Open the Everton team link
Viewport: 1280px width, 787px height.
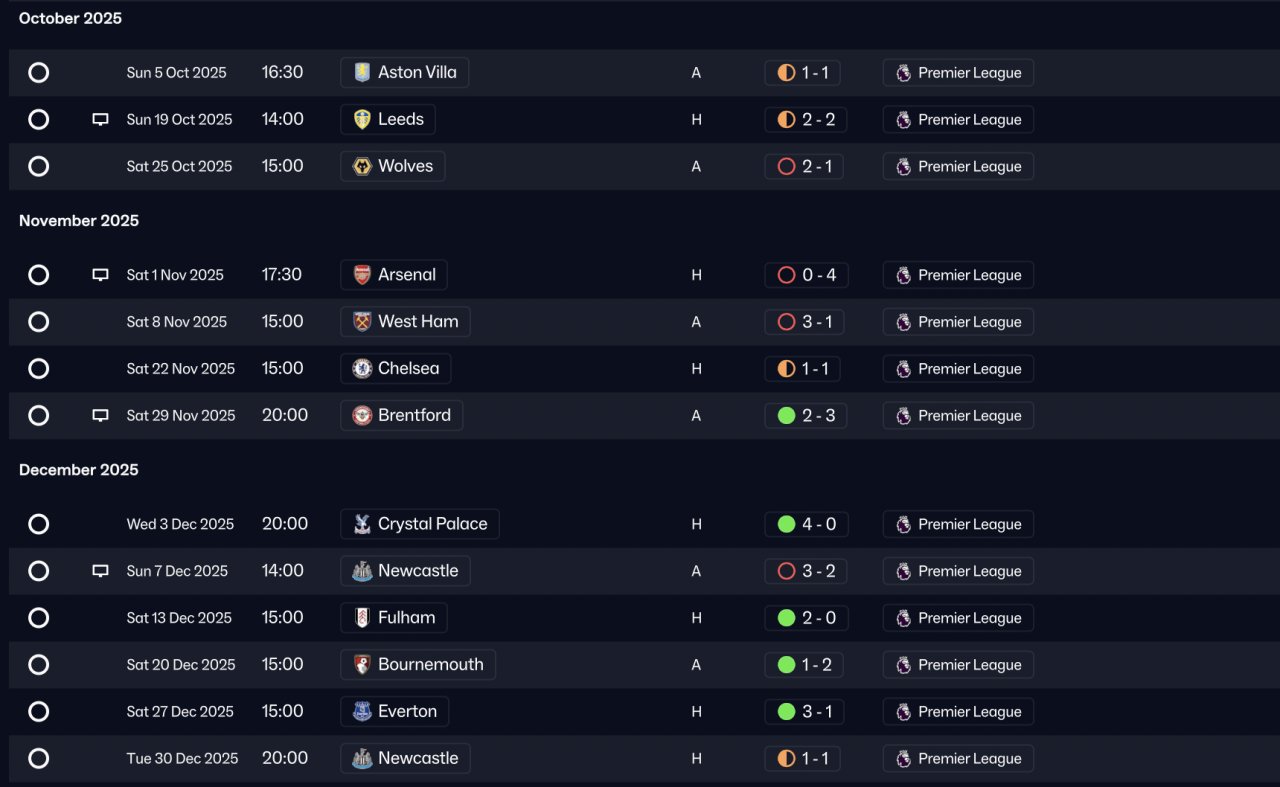coord(394,712)
